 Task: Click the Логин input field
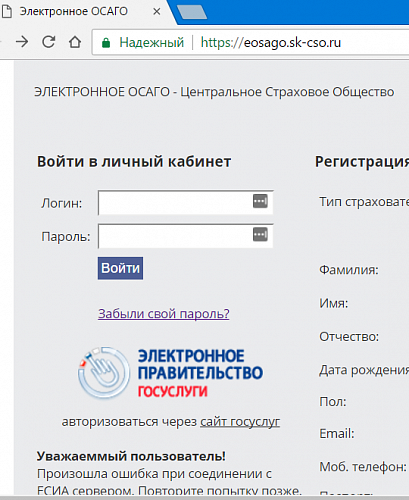186,202
